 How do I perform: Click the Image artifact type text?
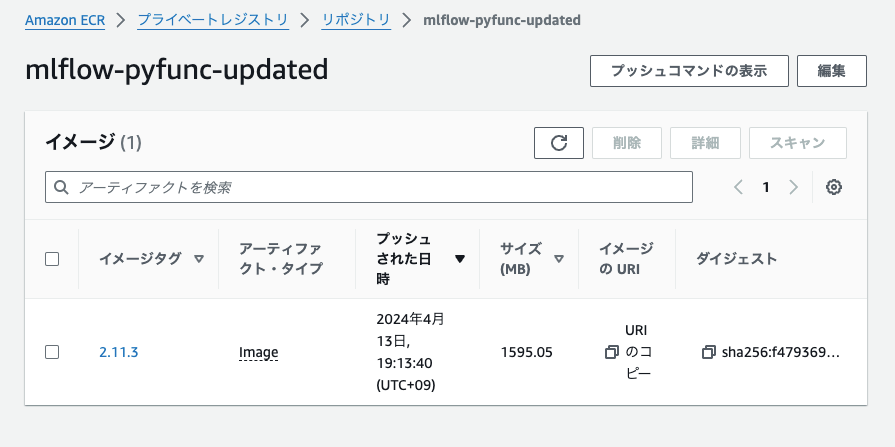[258, 352]
